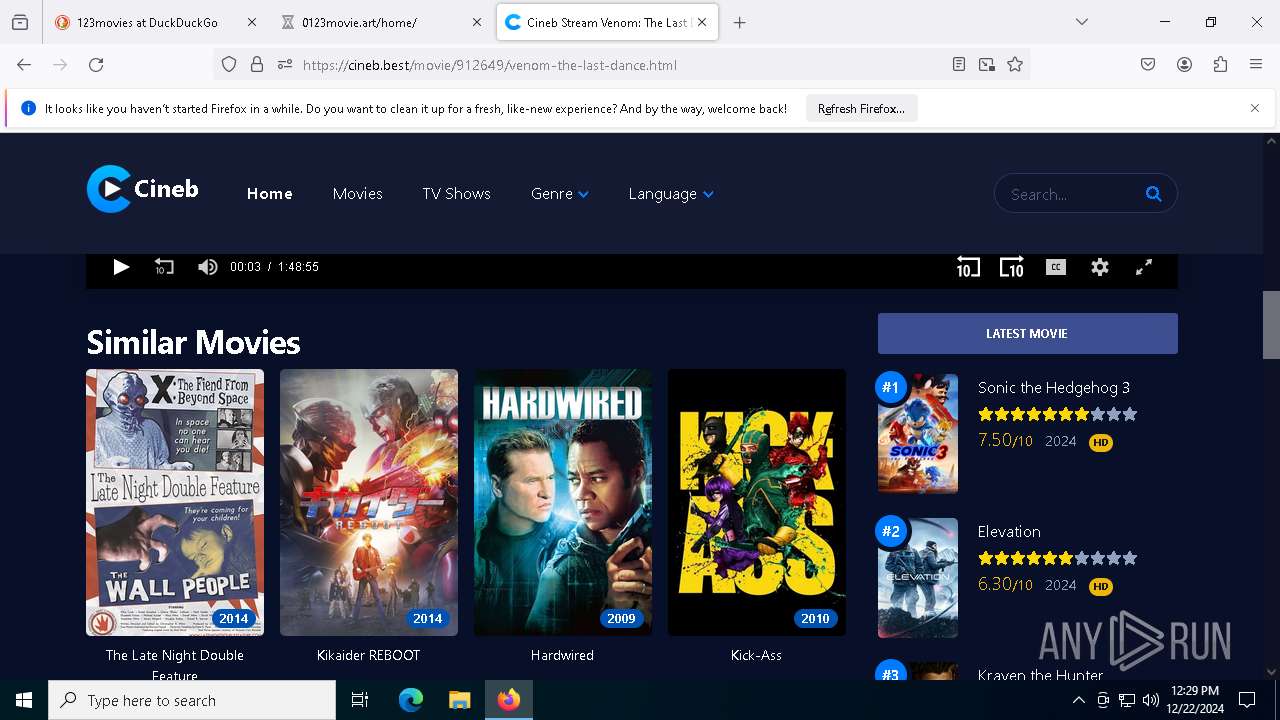
Task: Toggle reader view in address bar
Action: click(959, 65)
